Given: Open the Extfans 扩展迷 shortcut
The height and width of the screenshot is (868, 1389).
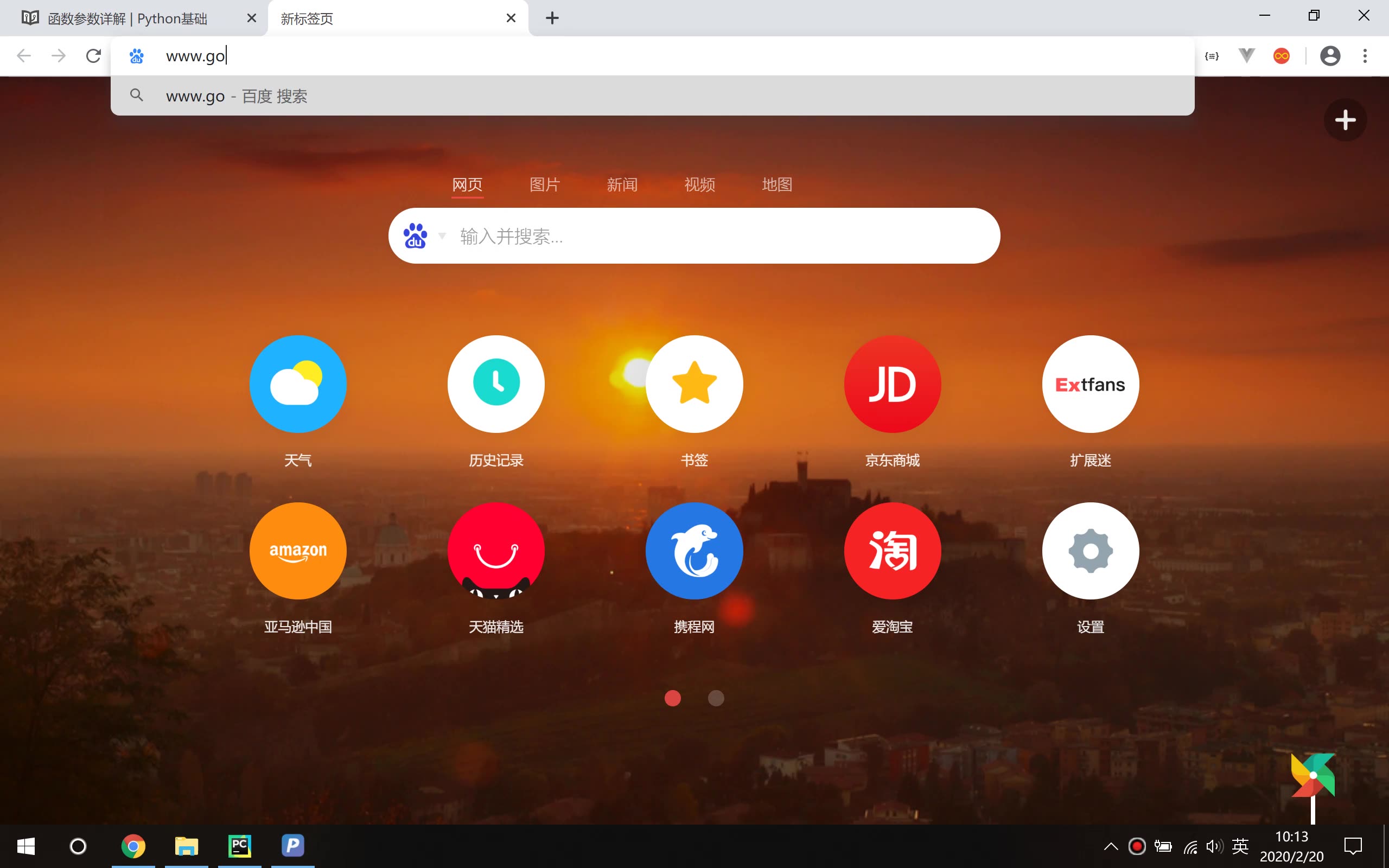Looking at the screenshot, I should (1091, 384).
